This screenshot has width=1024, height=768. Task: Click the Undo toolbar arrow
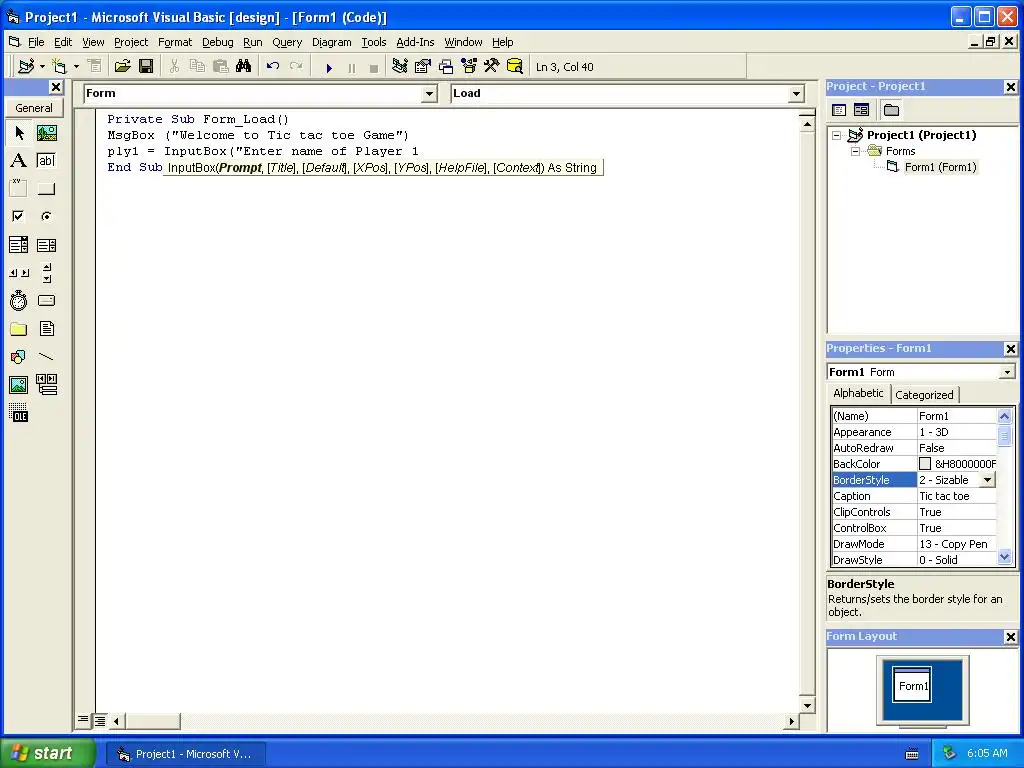point(273,67)
